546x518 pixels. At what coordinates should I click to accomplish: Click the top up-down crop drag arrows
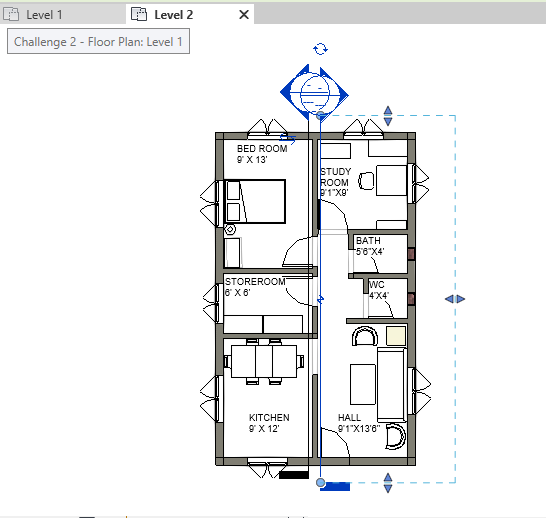coord(388,116)
